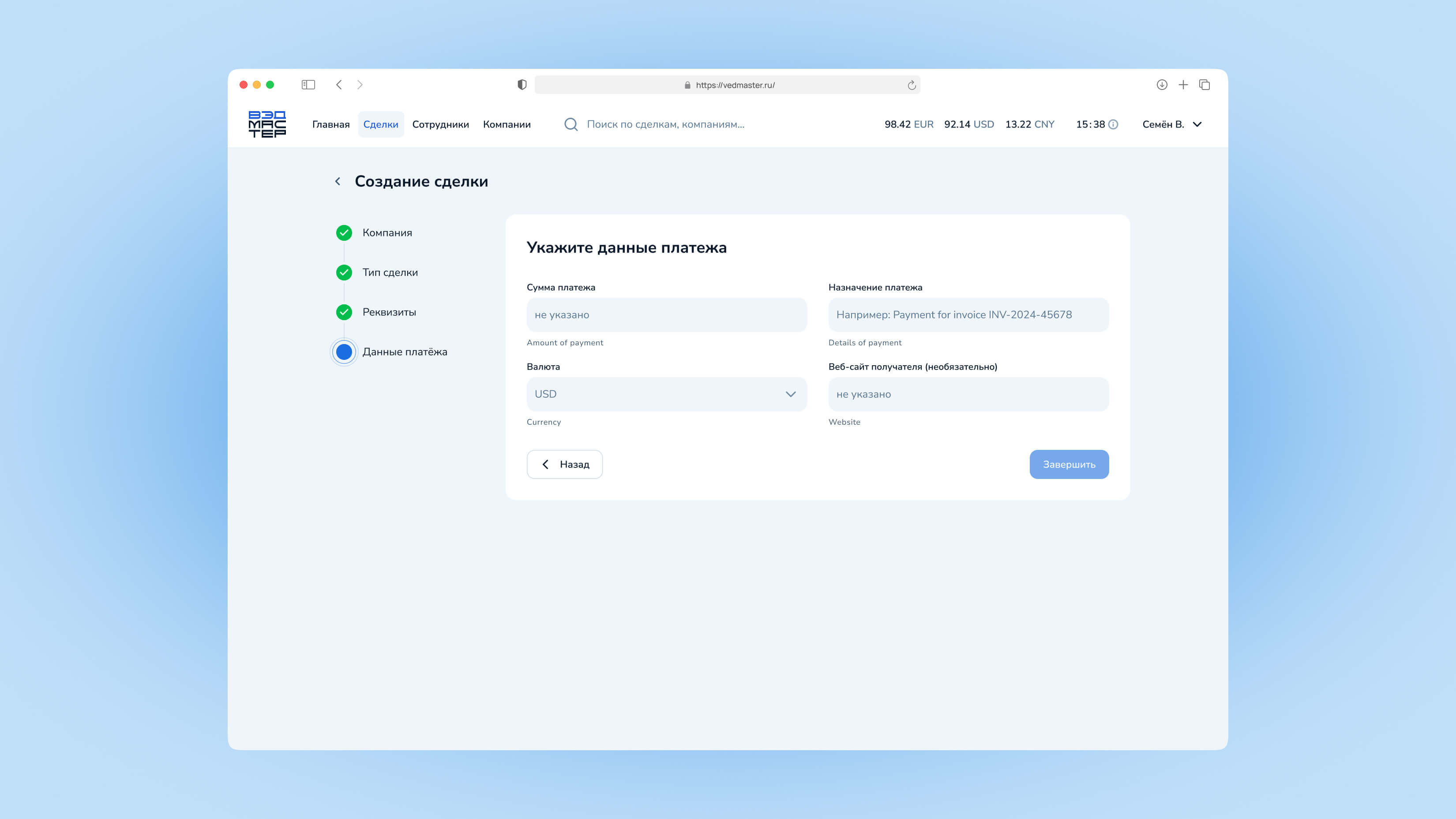Click the search magnifier icon
1456x819 pixels.
(571, 124)
